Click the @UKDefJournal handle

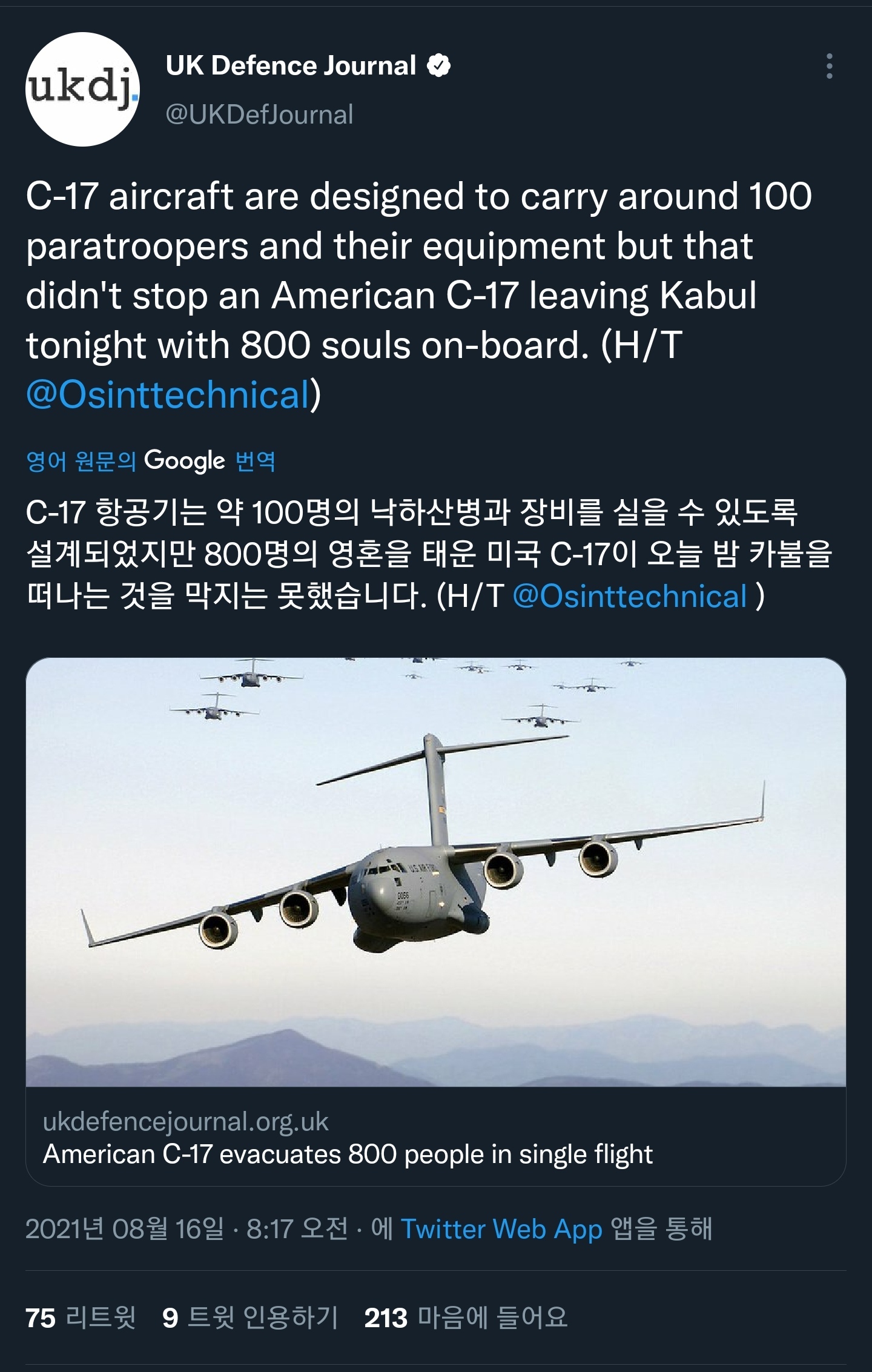(x=257, y=112)
